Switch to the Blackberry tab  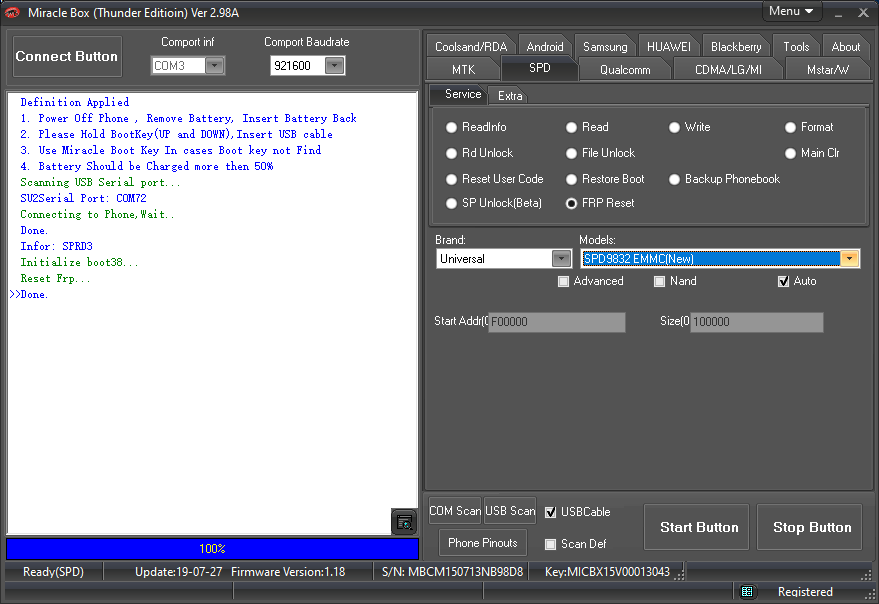(736, 47)
